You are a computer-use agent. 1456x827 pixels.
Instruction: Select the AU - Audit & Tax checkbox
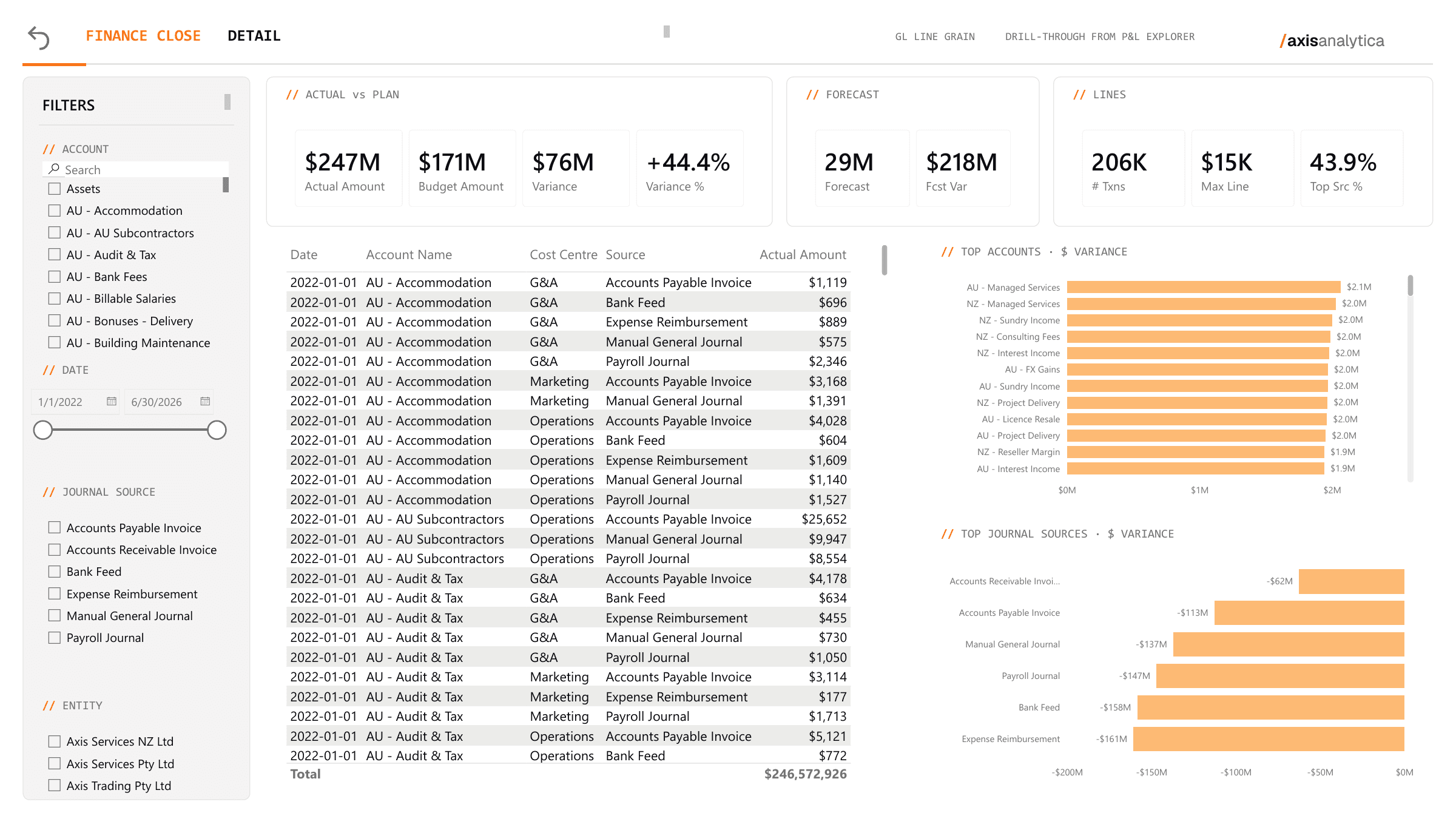(x=55, y=254)
